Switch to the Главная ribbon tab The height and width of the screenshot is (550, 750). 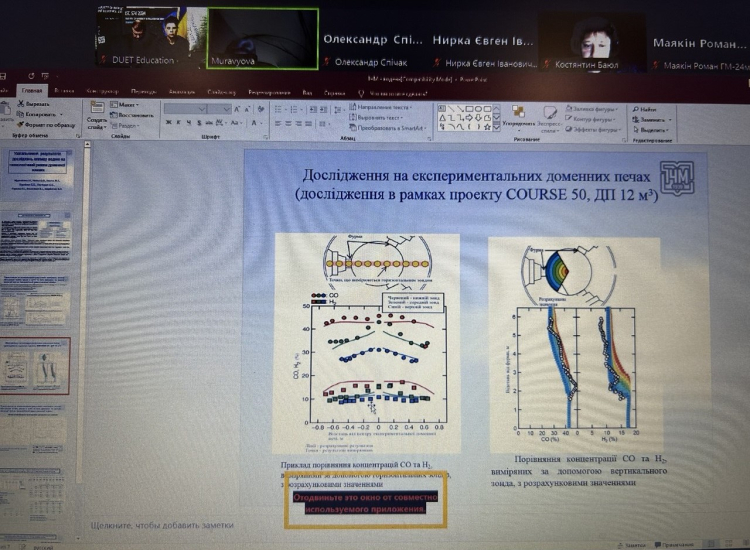(x=31, y=91)
